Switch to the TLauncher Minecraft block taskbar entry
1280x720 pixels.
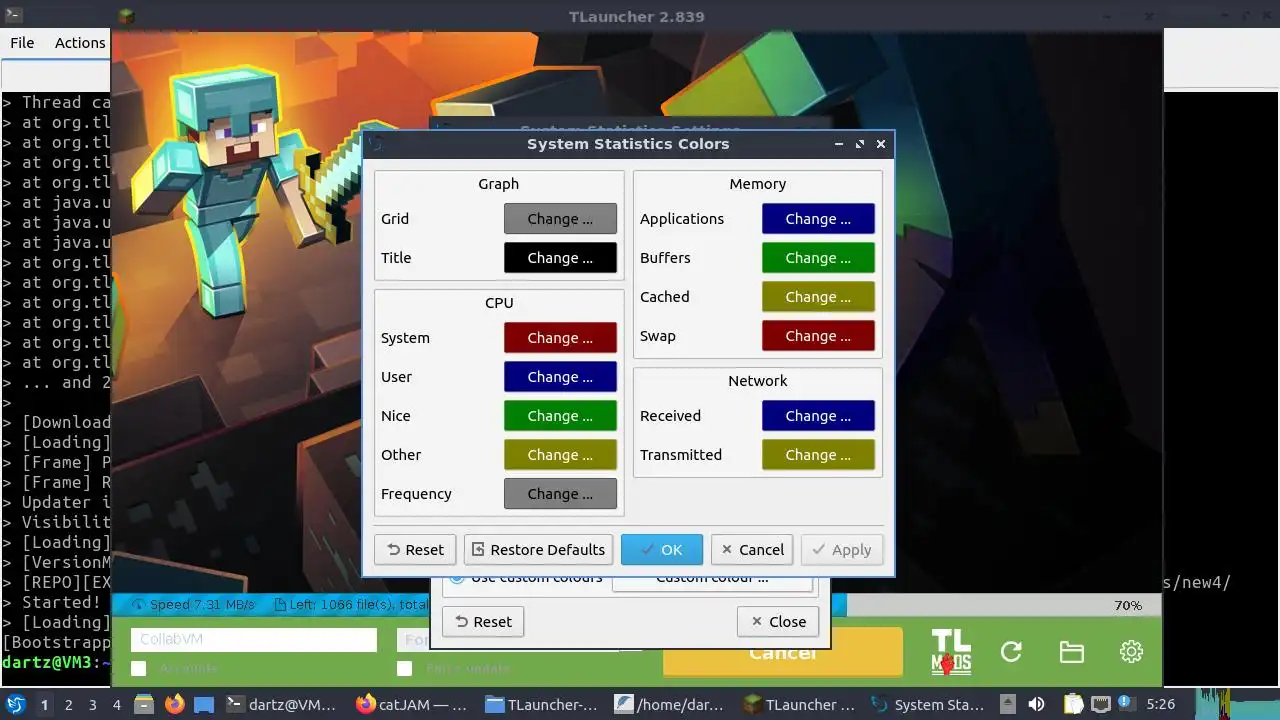(x=799, y=704)
